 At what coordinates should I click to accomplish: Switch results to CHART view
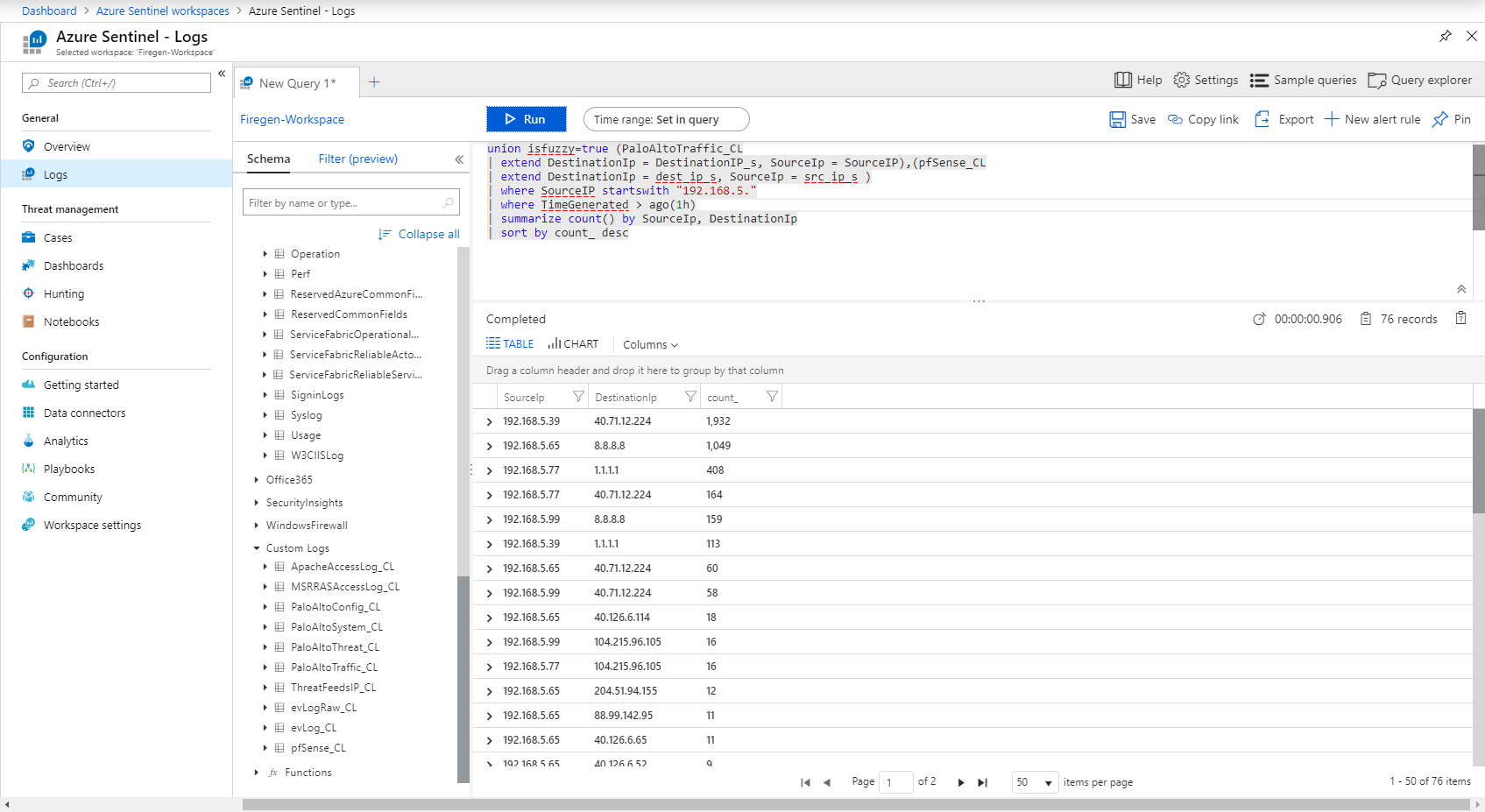[573, 343]
